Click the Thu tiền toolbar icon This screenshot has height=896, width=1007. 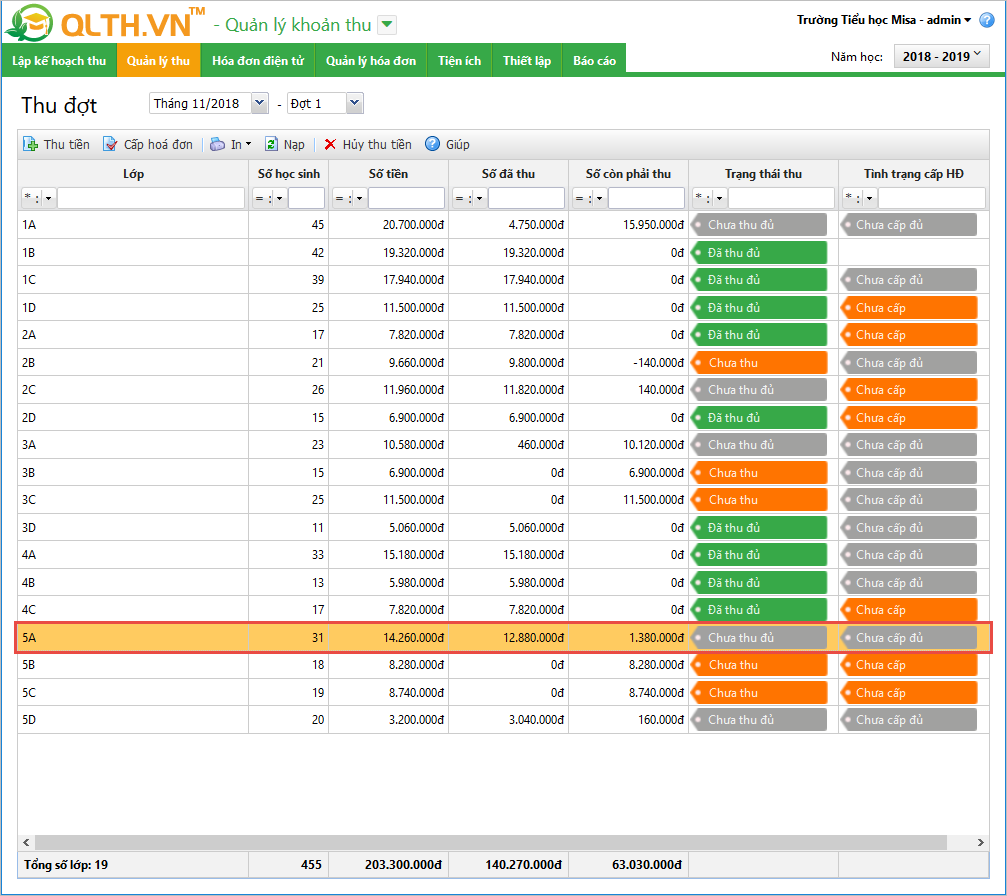click(30, 145)
